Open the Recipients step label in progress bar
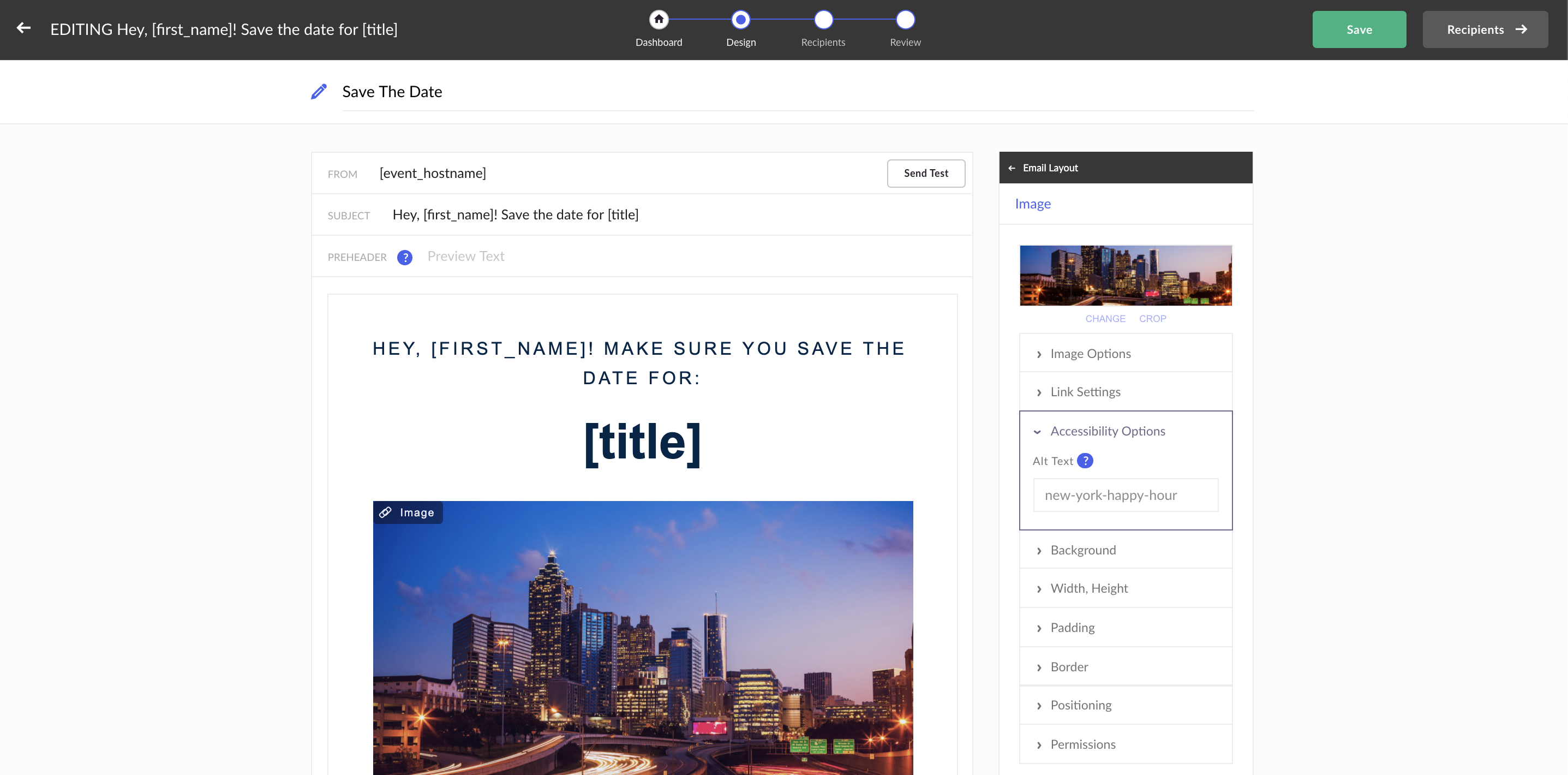 point(823,42)
